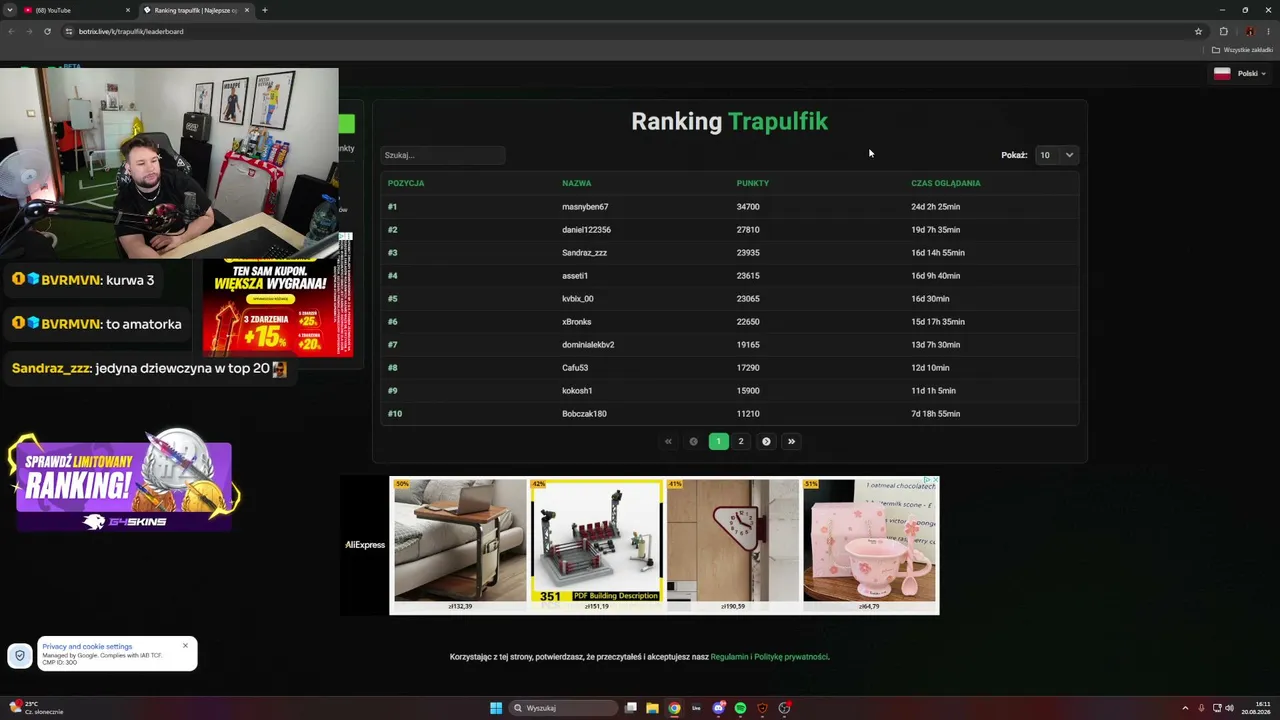
Task: Jump to the last results page
Action: click(791, 441)
